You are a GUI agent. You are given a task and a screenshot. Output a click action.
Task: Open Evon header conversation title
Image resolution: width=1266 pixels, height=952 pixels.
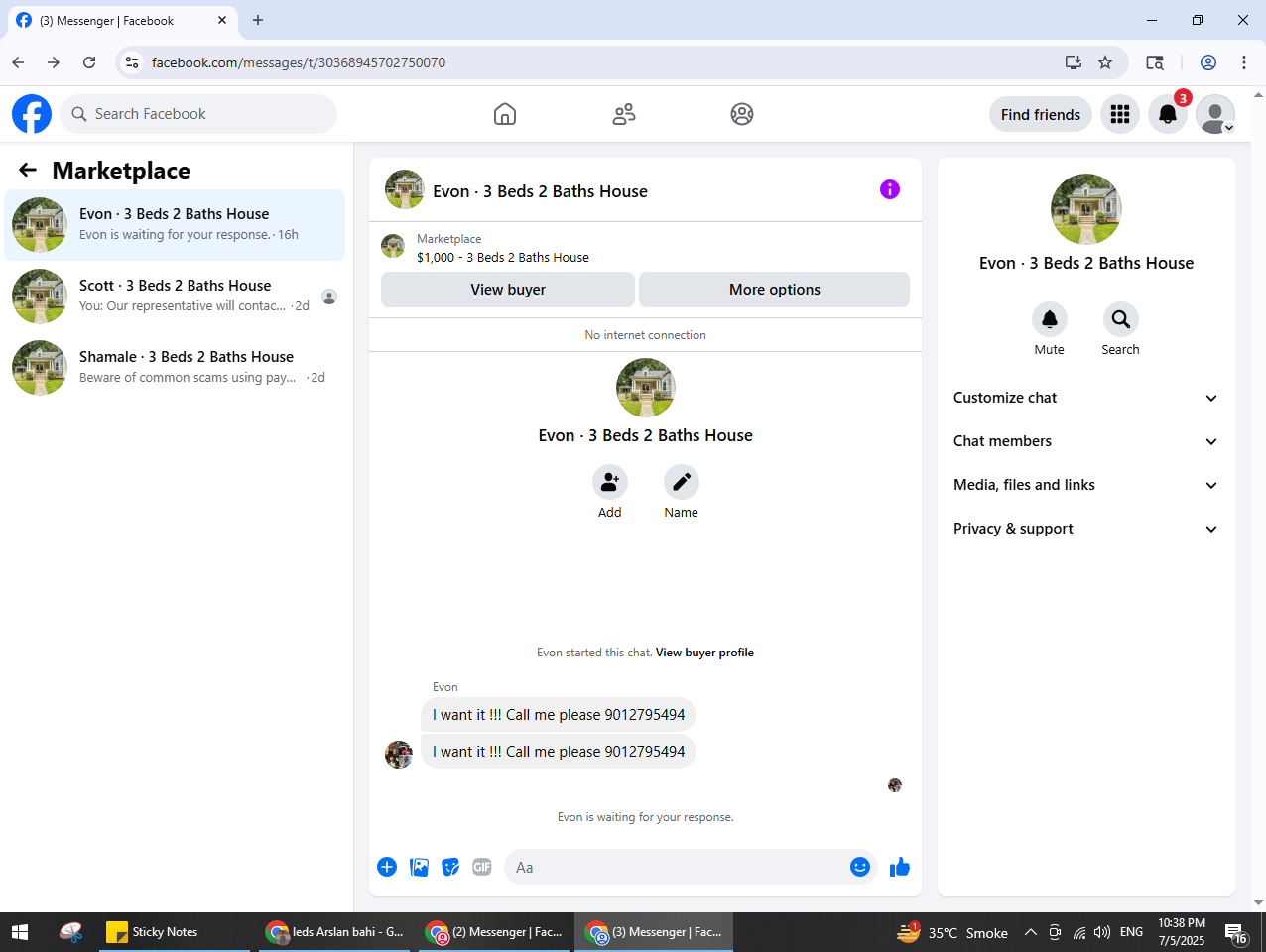pos(540,191)
